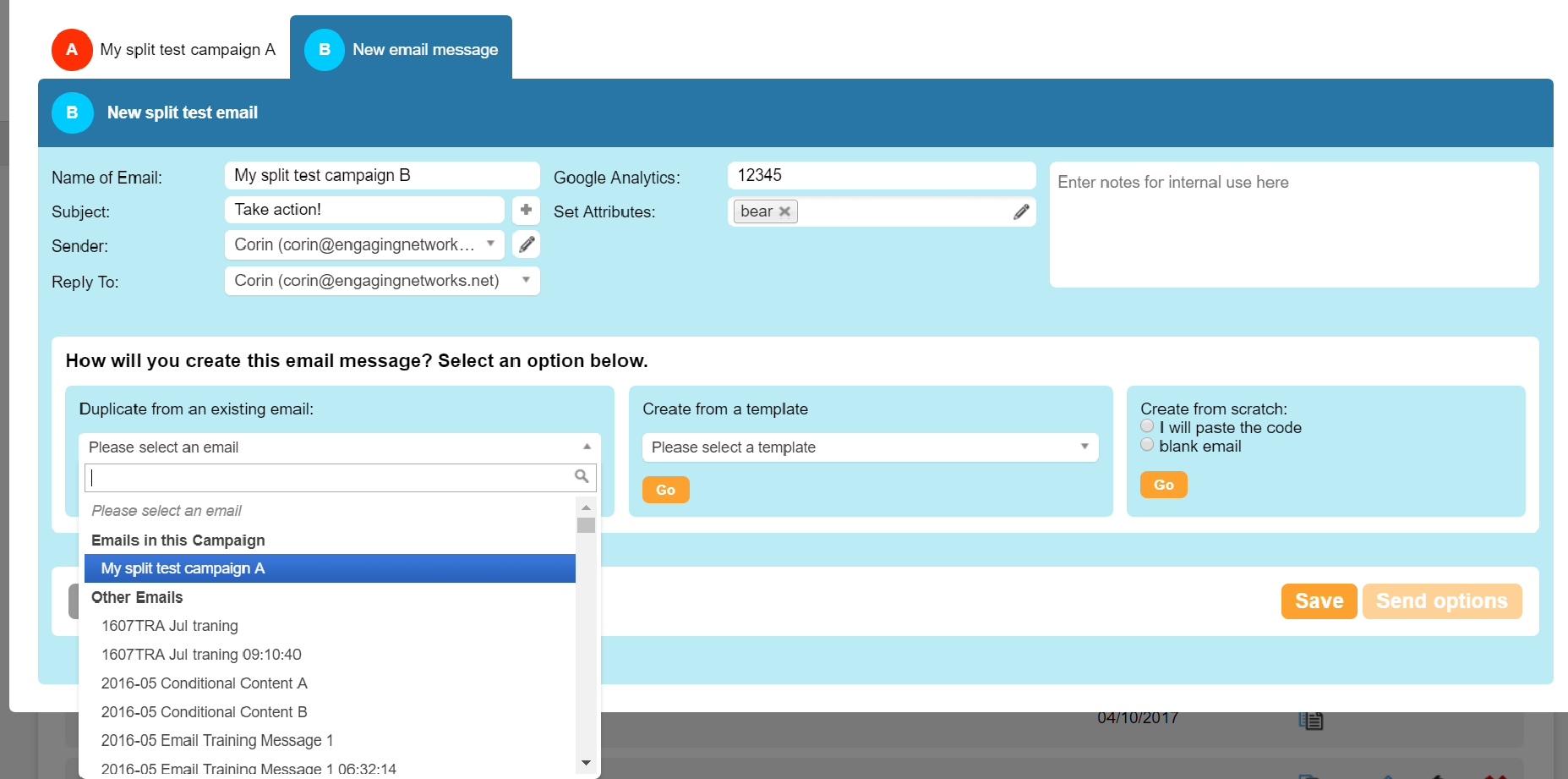
Task: Switch to the 'My split test campaign A' tab
Action: (188, 49)
